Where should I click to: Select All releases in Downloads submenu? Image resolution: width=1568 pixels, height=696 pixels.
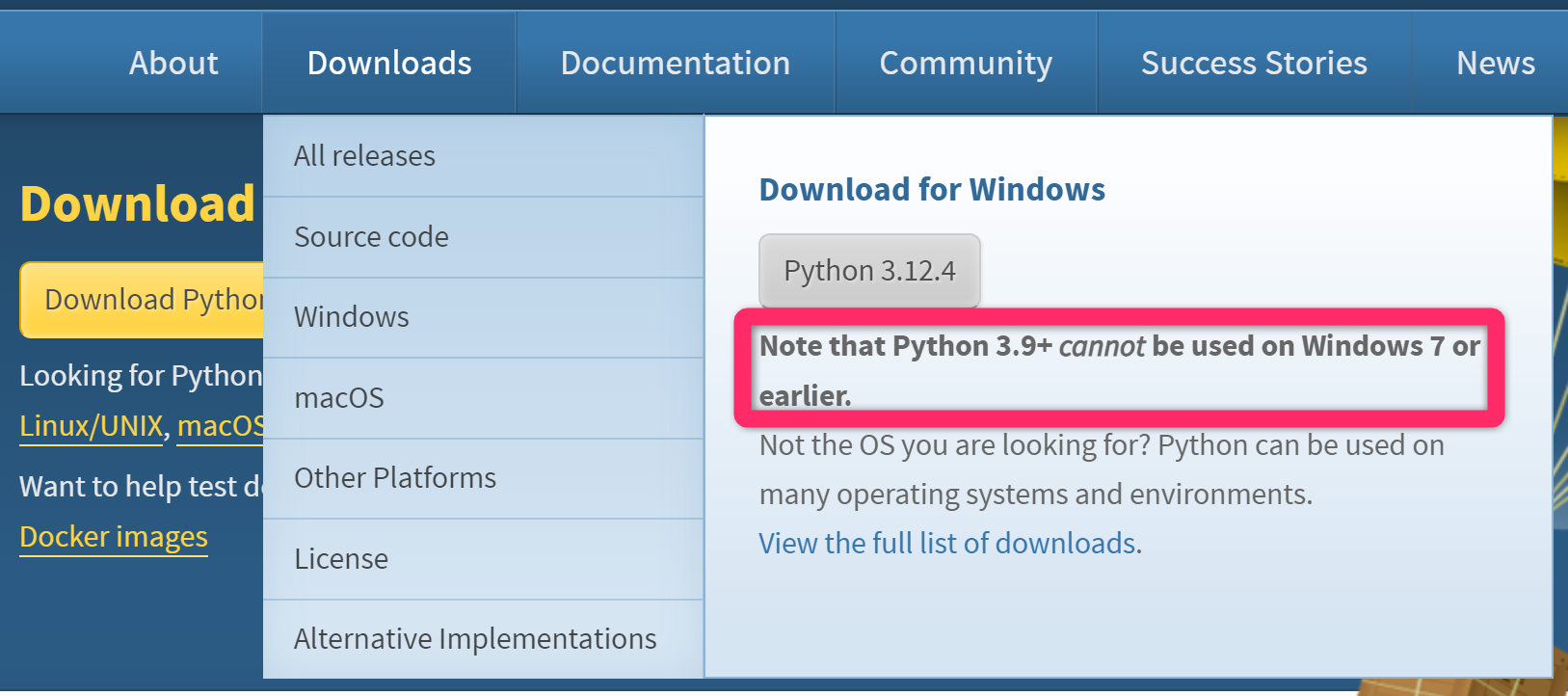click(x=483, y=156)
